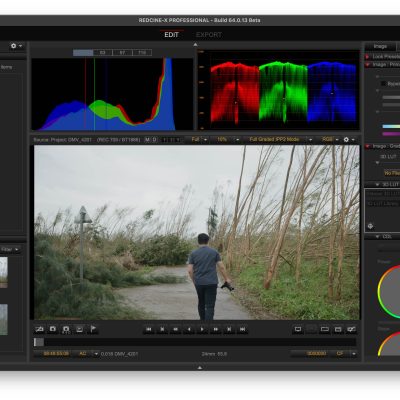
Task: Open left panel gear settings menu
Action: 16,46
